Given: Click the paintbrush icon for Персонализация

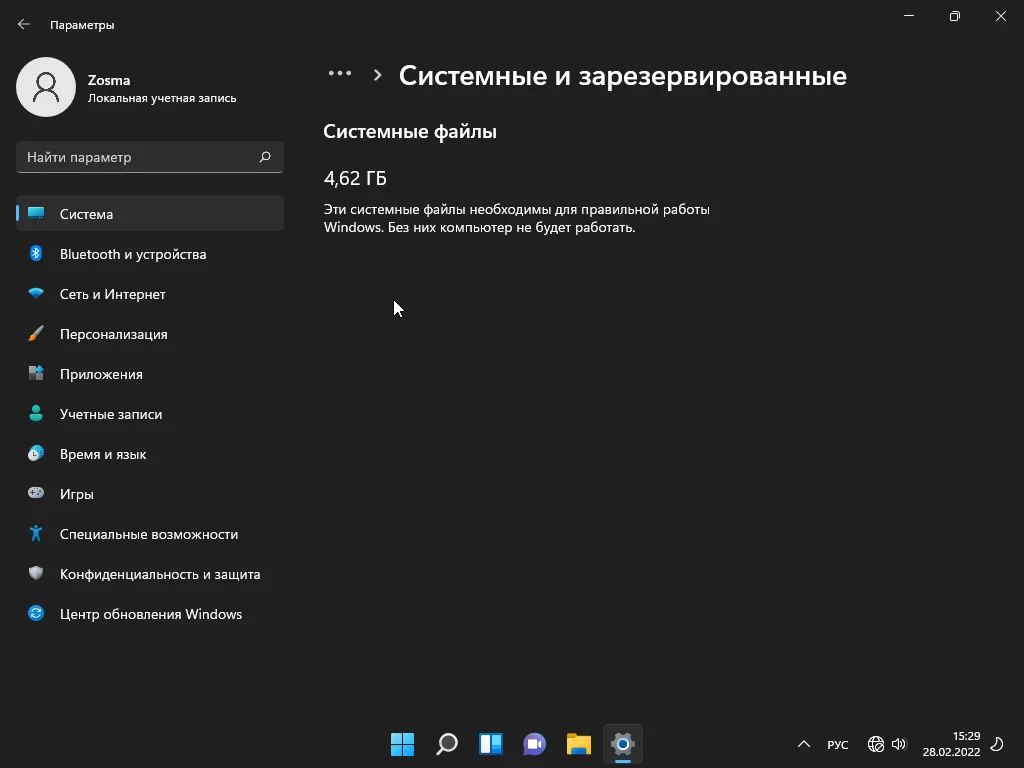Looking at the screenshot, I should 36,334.
